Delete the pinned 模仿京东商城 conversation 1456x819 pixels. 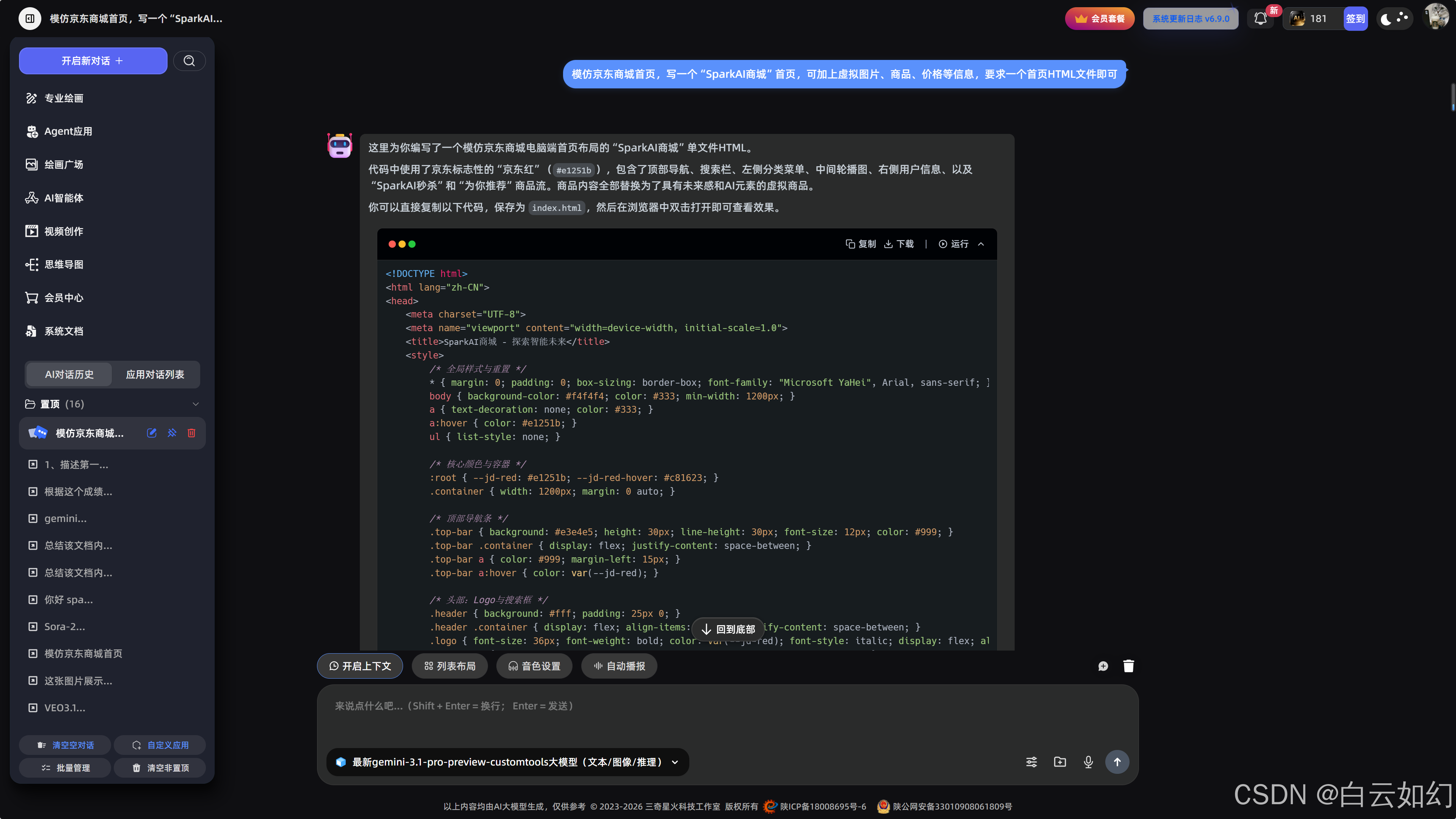[x=191, y=433]
